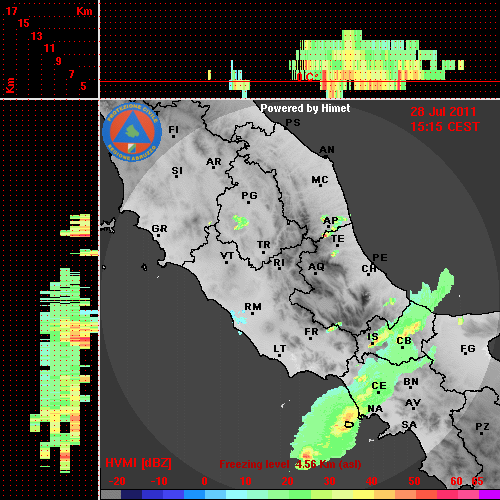
Task: Select the '13' km height label
Action: coord(37,36)
